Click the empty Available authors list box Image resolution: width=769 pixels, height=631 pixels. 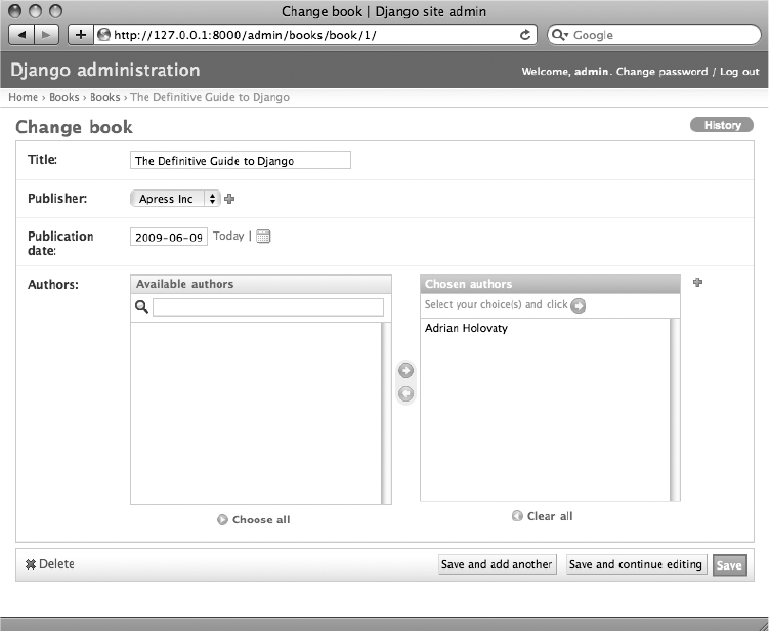tap(256, 413)
